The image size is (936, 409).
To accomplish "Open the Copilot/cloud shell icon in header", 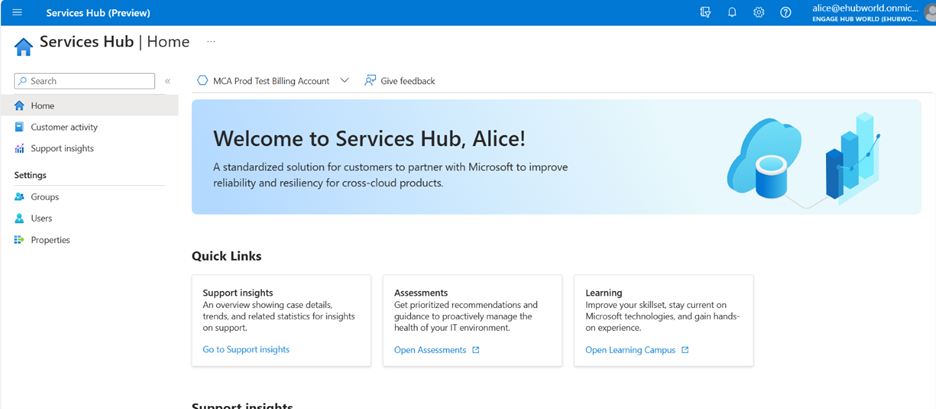I will [x=705, y=13].
